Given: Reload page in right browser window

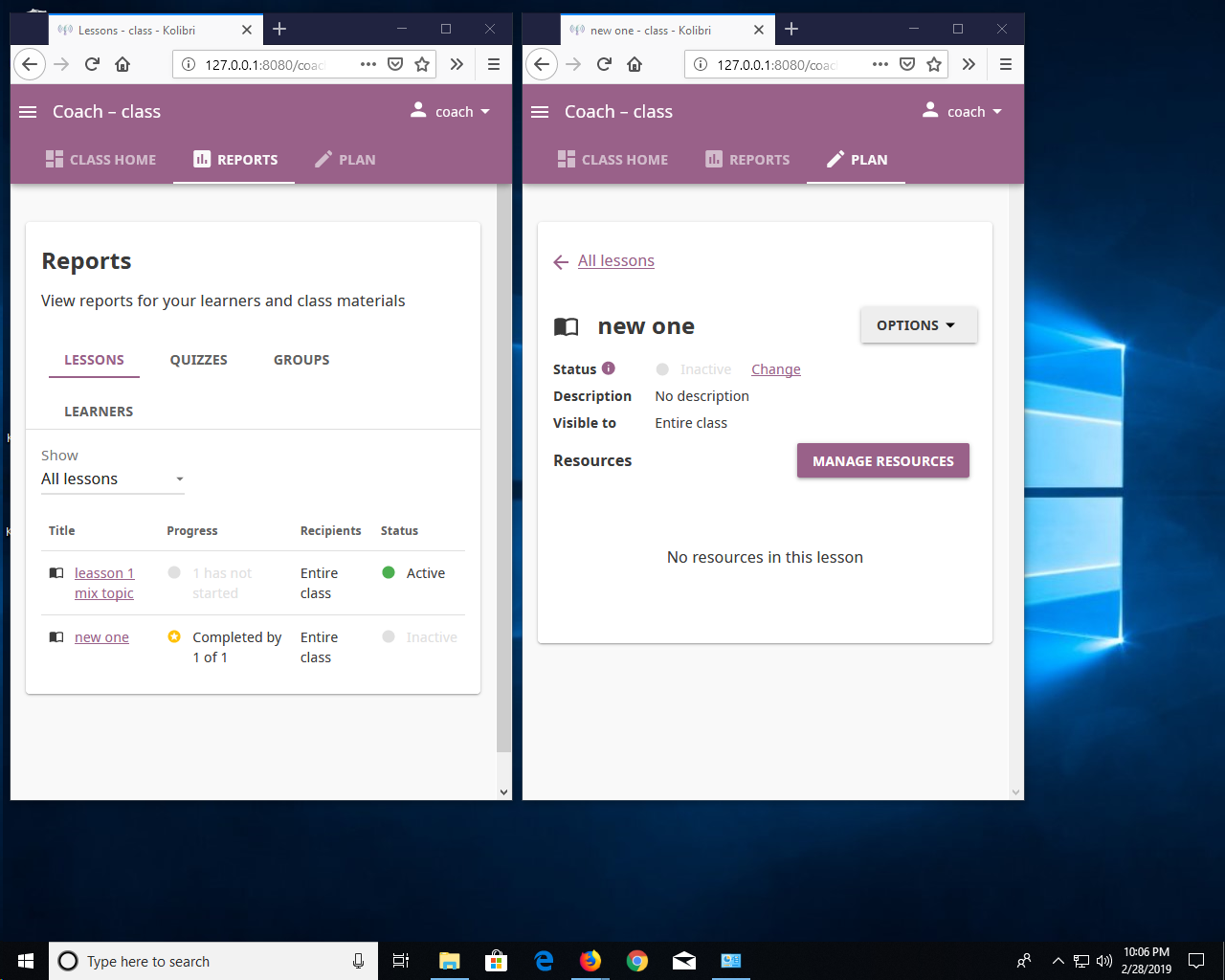Looking at the screenshot, I should click(604, 64).
